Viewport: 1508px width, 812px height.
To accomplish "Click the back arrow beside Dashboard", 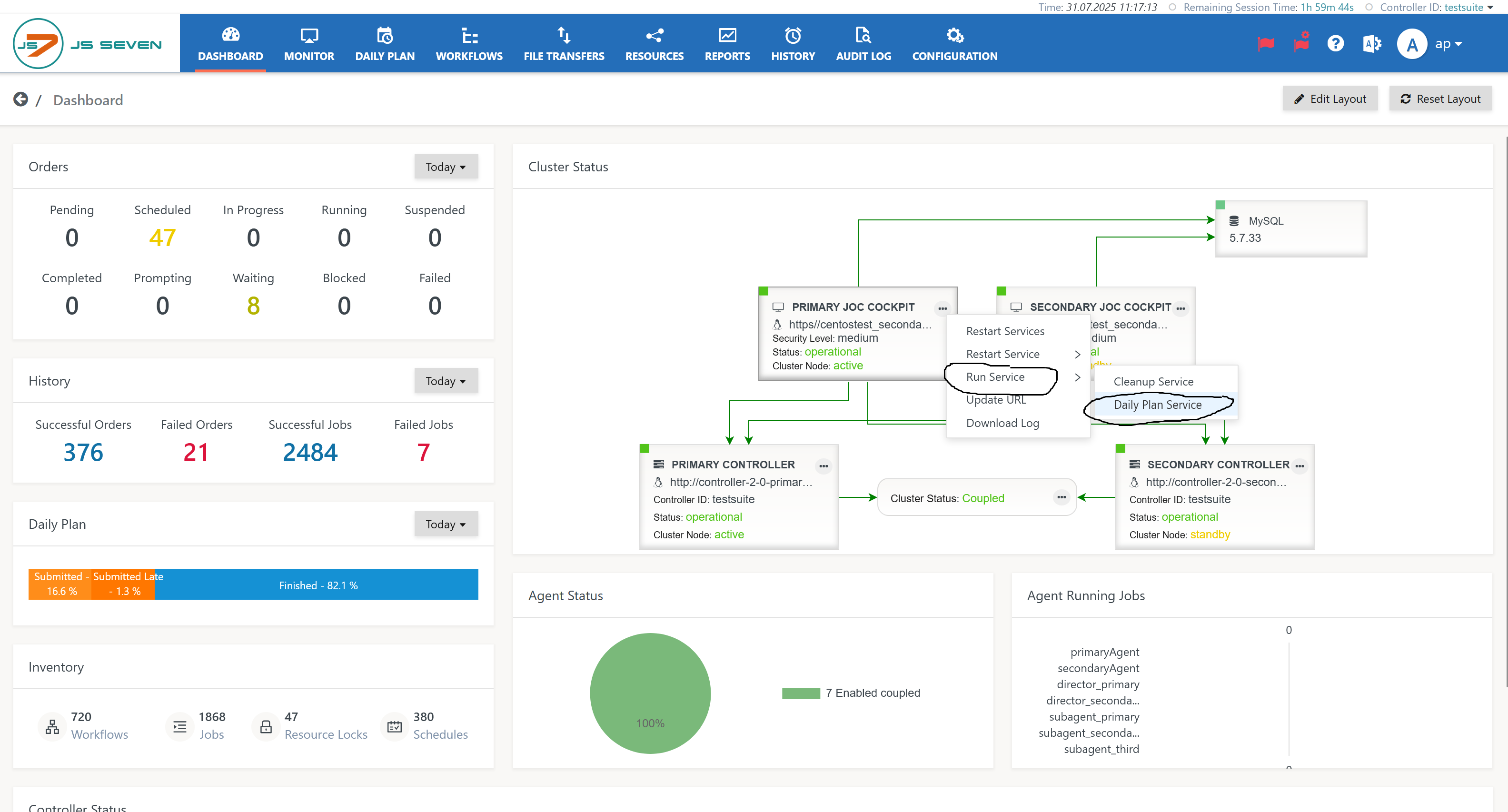I will click(20, 99).
